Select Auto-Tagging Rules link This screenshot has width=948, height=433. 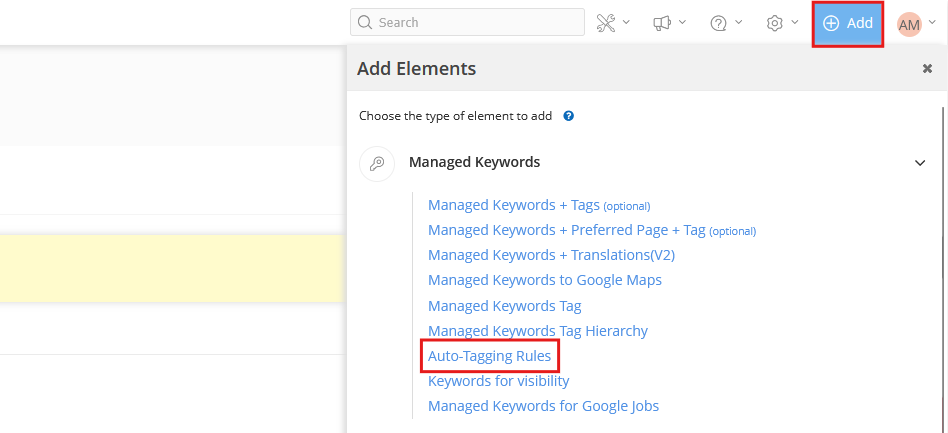(x=489, y=356)
